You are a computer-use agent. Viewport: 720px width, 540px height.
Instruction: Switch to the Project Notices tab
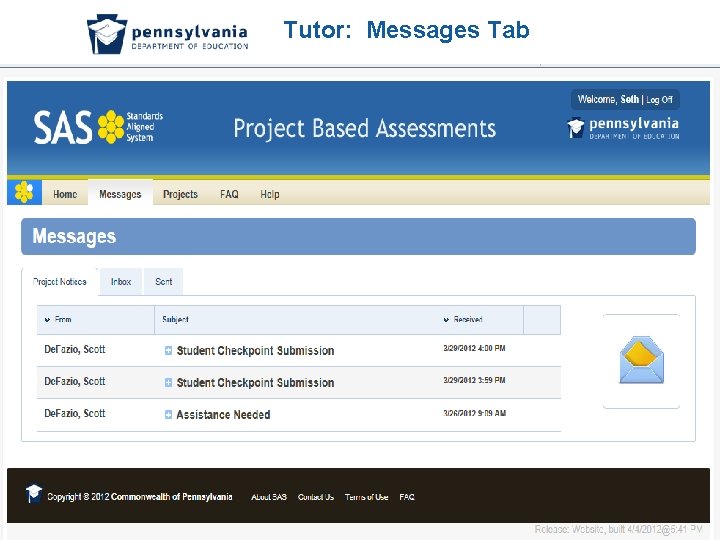(x=60, y=281)
